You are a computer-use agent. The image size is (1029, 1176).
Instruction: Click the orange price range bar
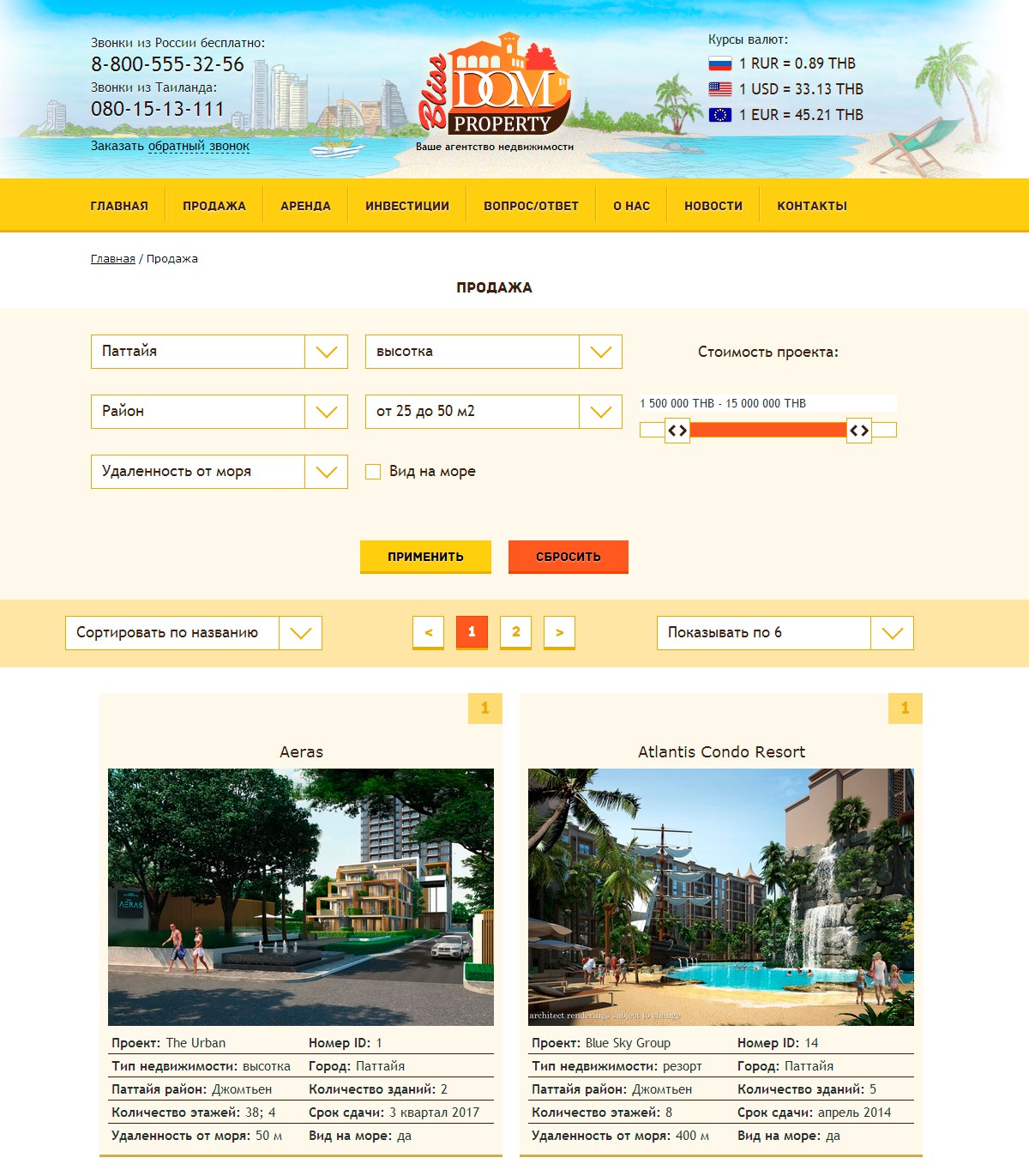(768, 430)
